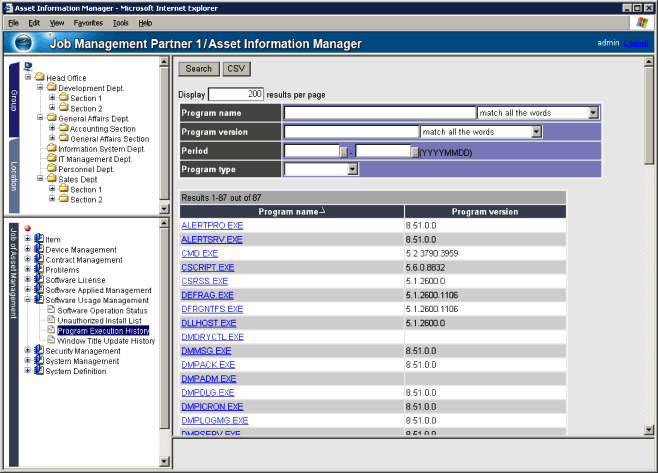
Task: Collapse the Development Dept. tree node
Action: [39, 88]
